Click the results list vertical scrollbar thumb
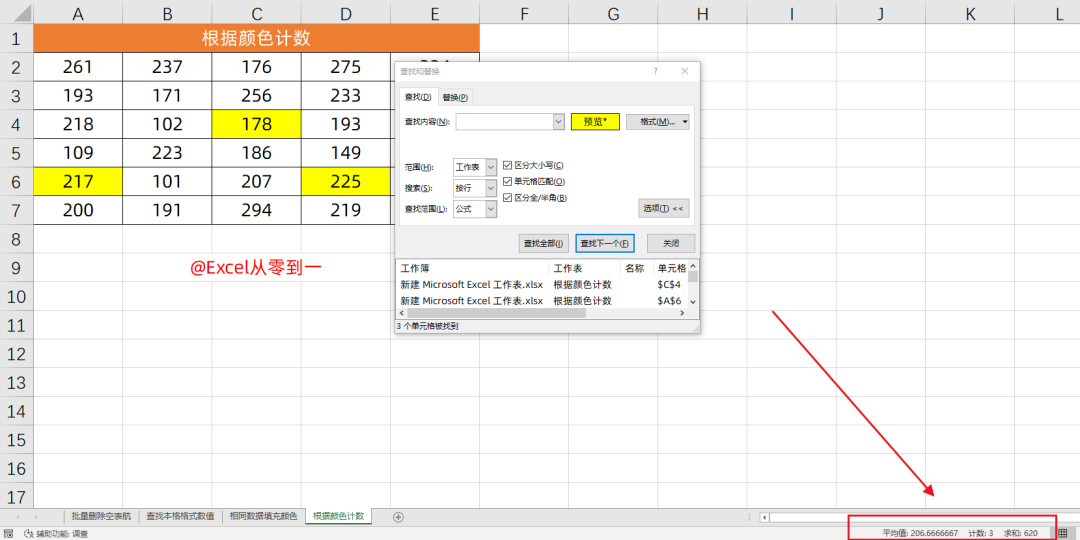This screenshot has height=540, width=1080. point(693,276)
